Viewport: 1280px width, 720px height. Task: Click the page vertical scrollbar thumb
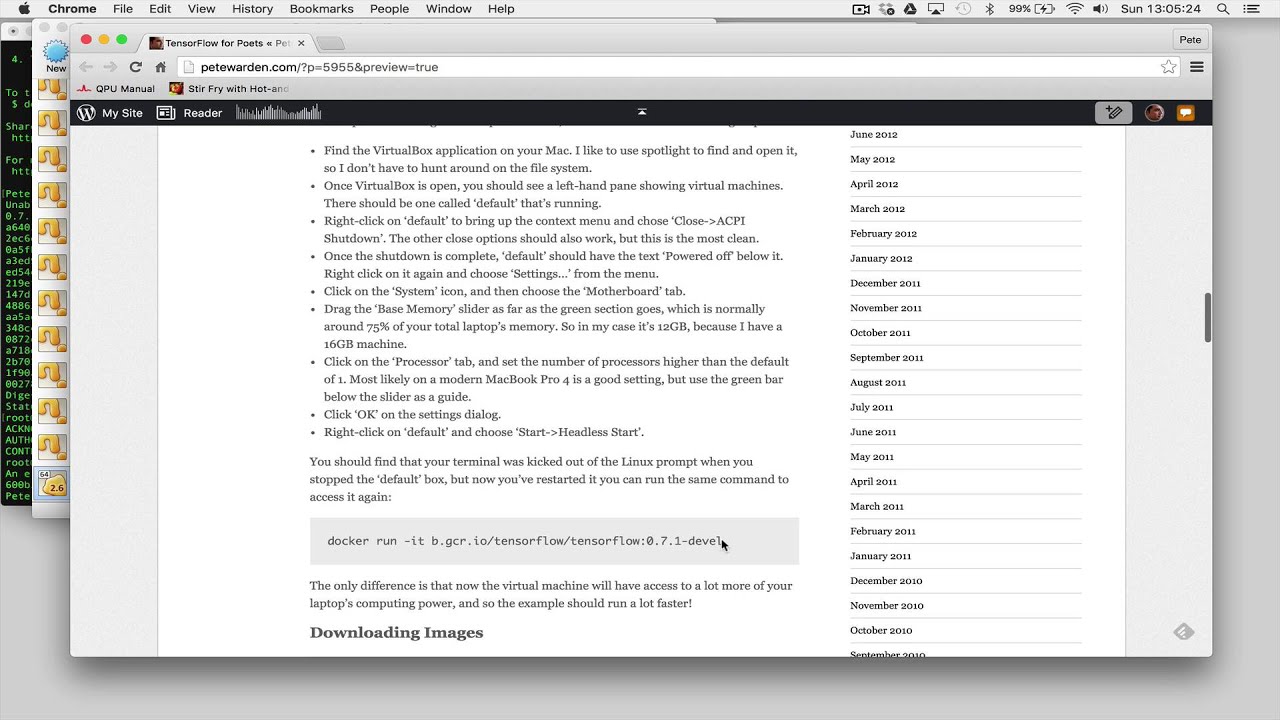pos(1207,318)
